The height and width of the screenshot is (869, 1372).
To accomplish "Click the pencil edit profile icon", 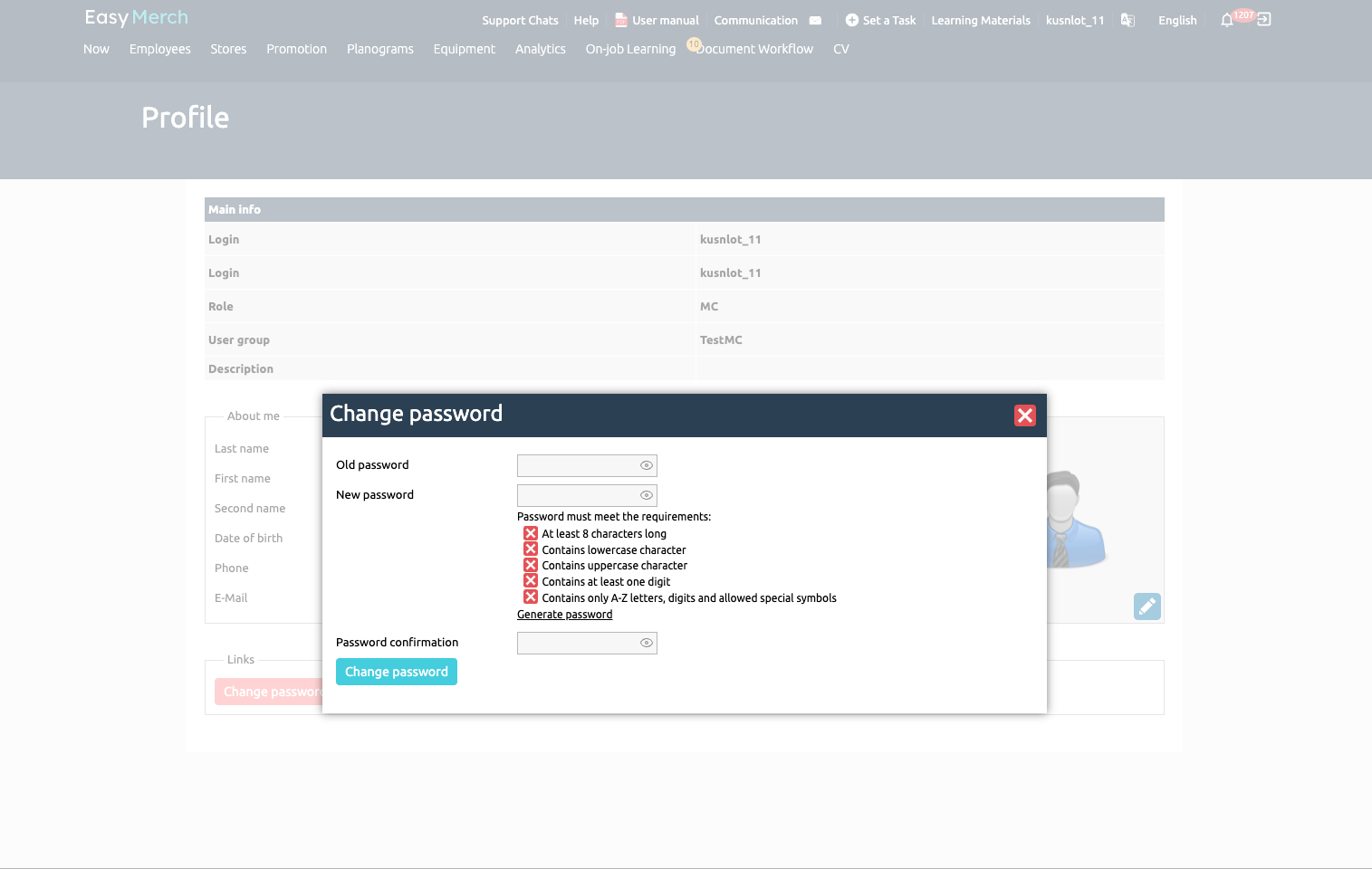I will tap(1147, 606).
